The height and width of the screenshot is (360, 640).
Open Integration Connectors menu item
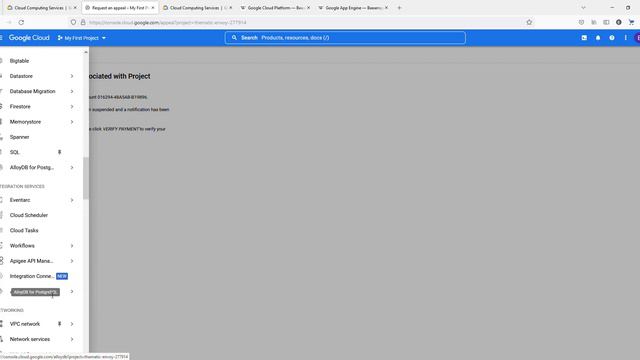coord(32,276)
